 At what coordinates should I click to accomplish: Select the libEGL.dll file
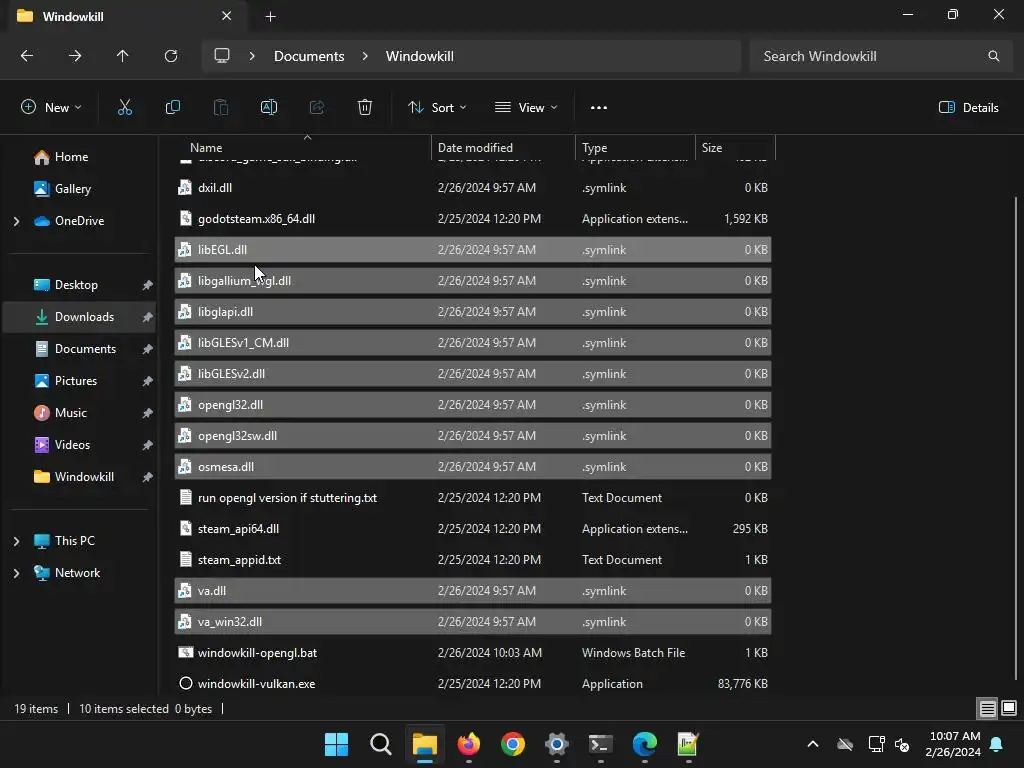473,249
